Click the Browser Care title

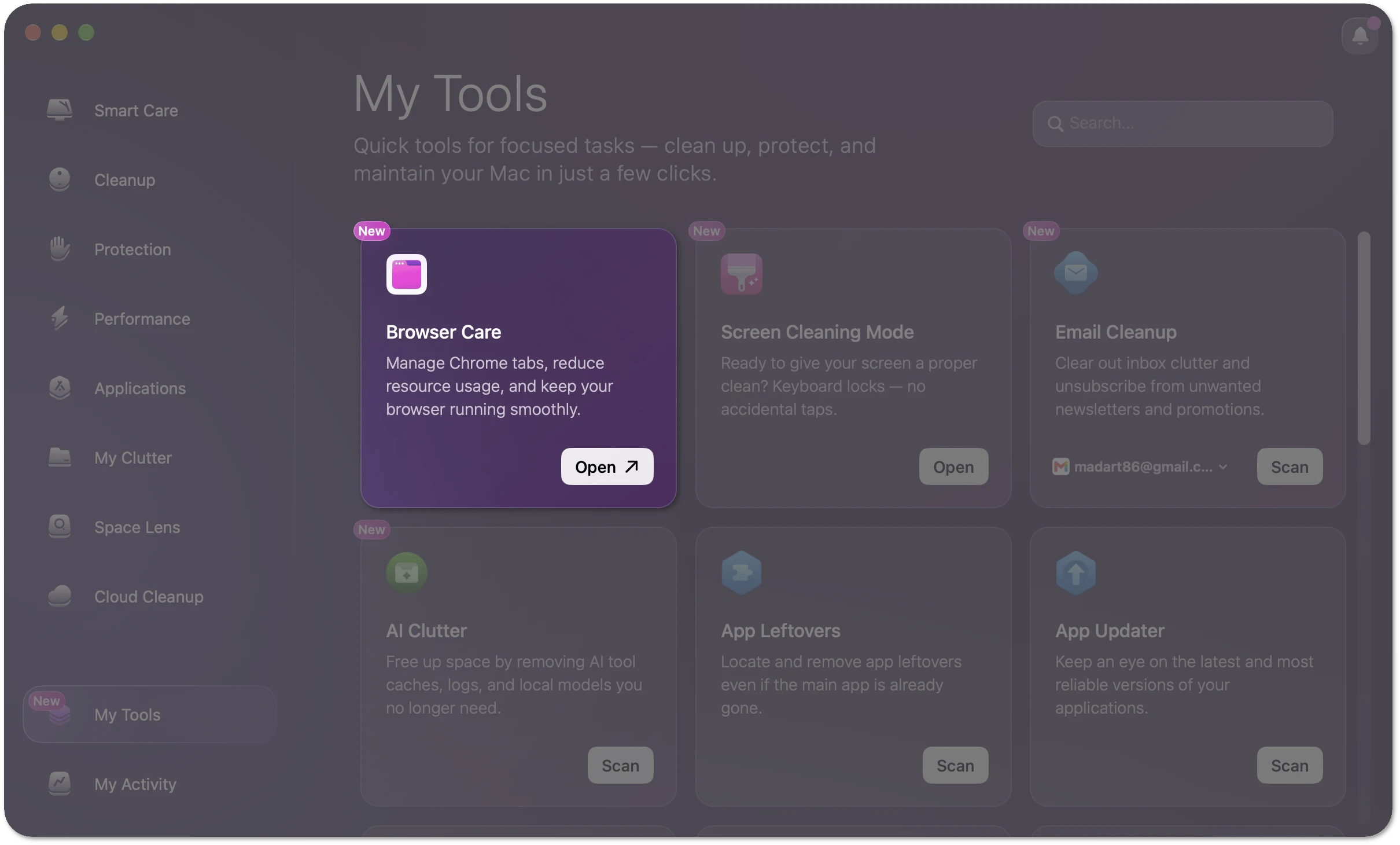click(443, 332)
